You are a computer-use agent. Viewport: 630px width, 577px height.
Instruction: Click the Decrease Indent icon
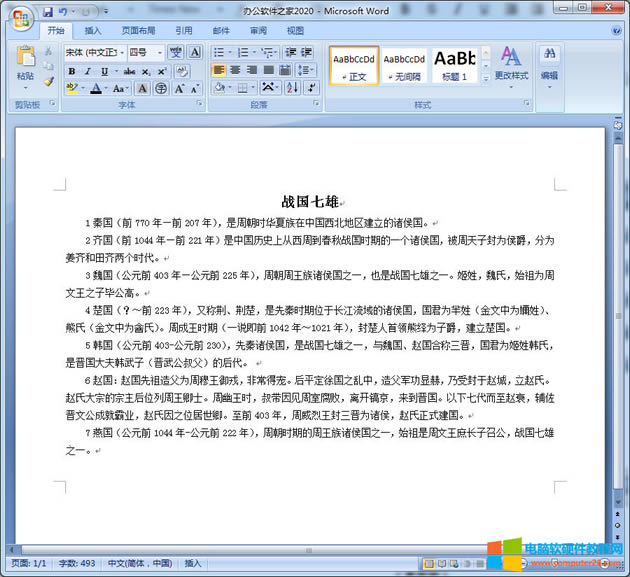pyautogui.click(x=290, y=52)
